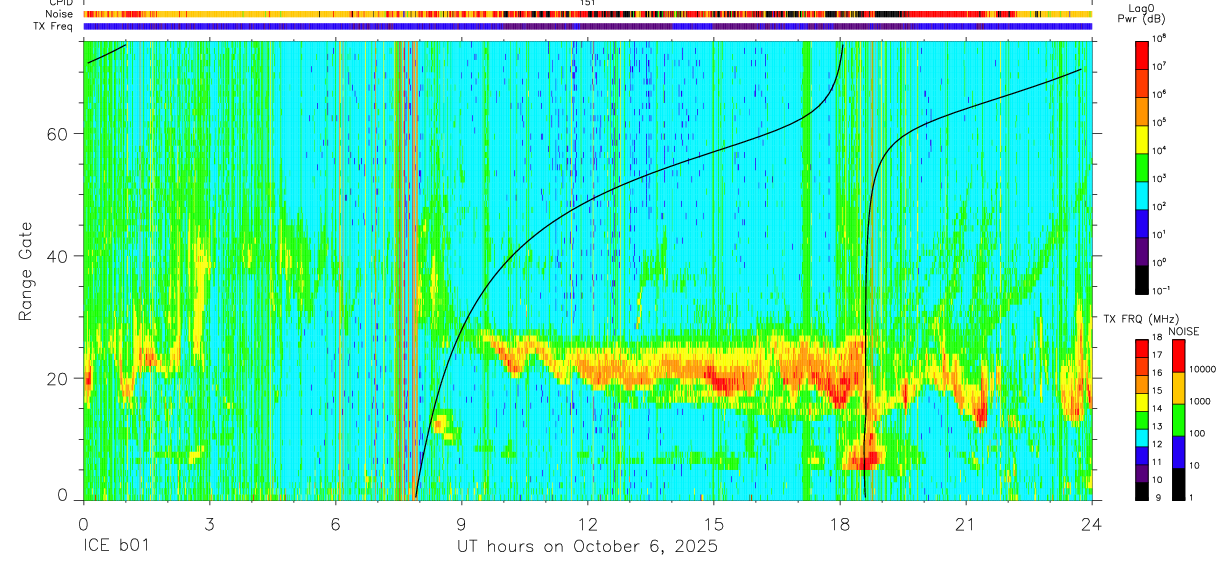Click the amber segment of NOISE color bar

[1178, 388]
